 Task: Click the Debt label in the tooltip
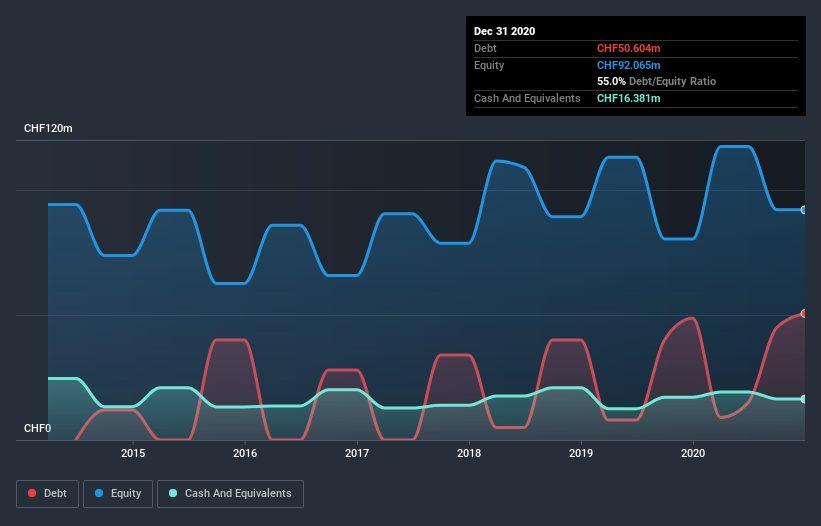coord(485,48)
